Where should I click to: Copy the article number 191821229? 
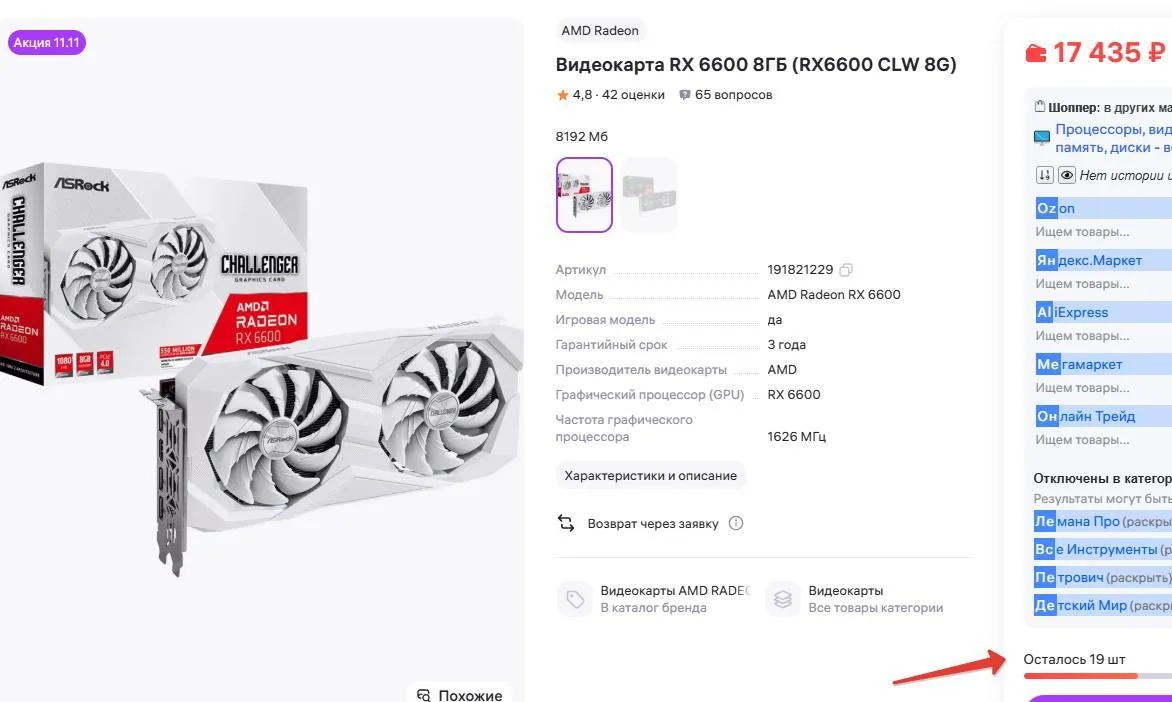click(x=845, y=270)
